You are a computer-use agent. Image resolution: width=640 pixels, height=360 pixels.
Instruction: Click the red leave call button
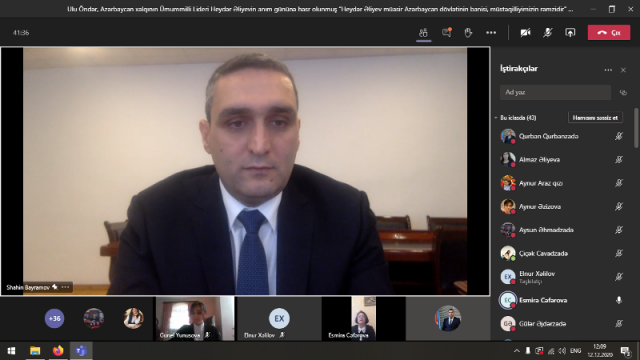click(x=609, y=33)
